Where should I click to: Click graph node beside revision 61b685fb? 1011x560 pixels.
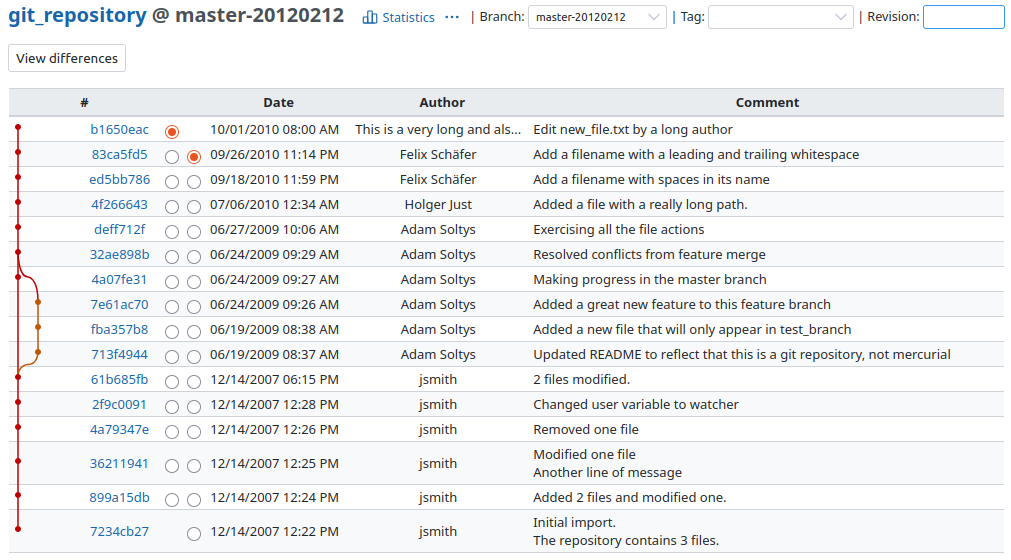[17, 377]
